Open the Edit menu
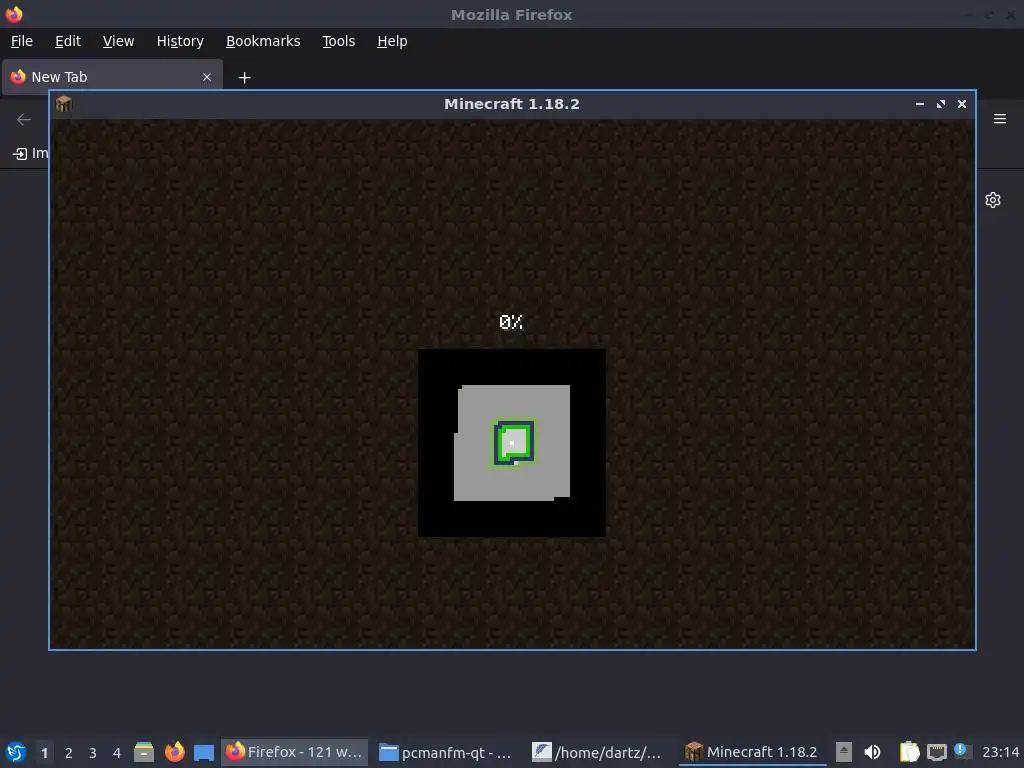1024x768 pixels. pos(68,41)
